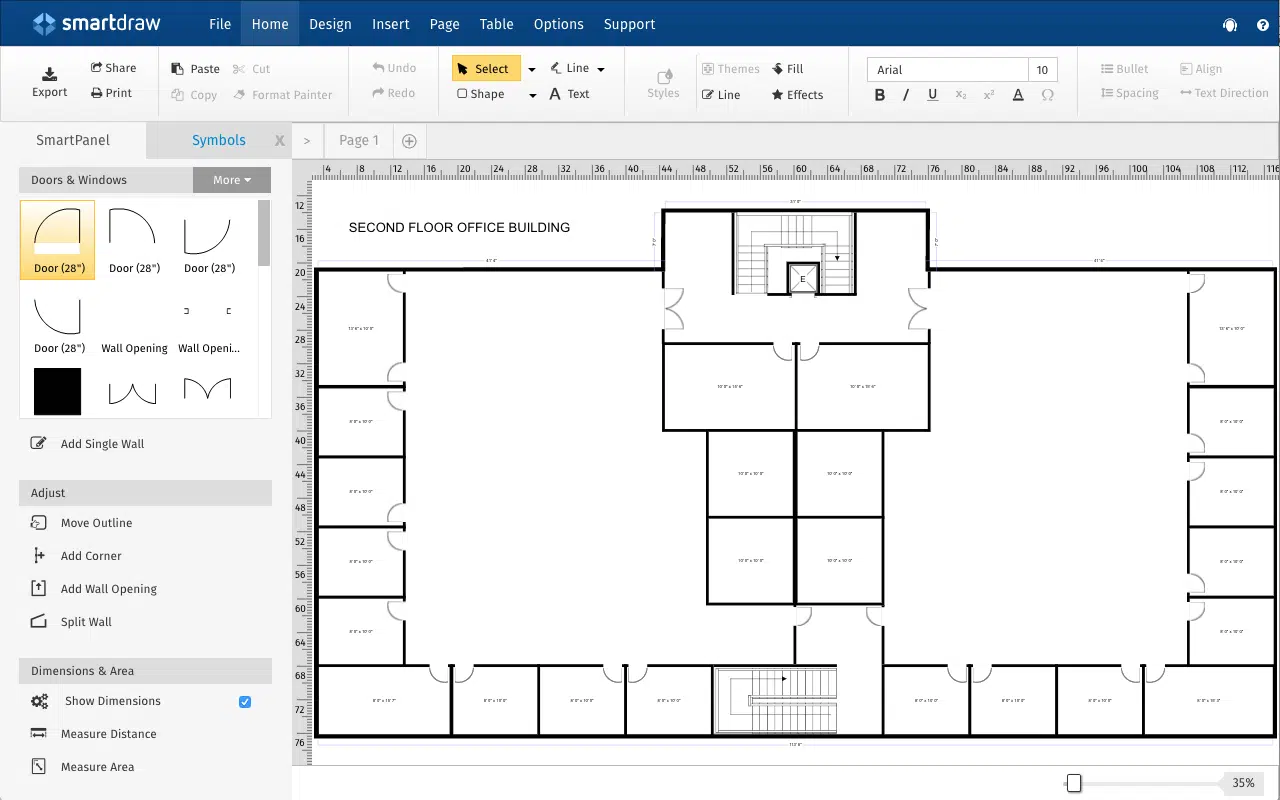Toggle italic text formatting
The height and width of the screenshot is (800, 1280).
point(906,95)
